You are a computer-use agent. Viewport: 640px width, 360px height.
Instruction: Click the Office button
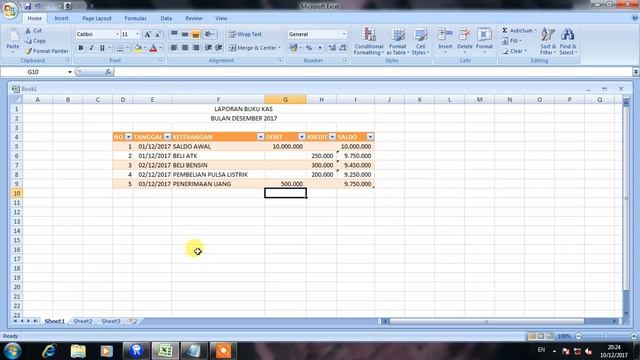(x=10, y=10)
